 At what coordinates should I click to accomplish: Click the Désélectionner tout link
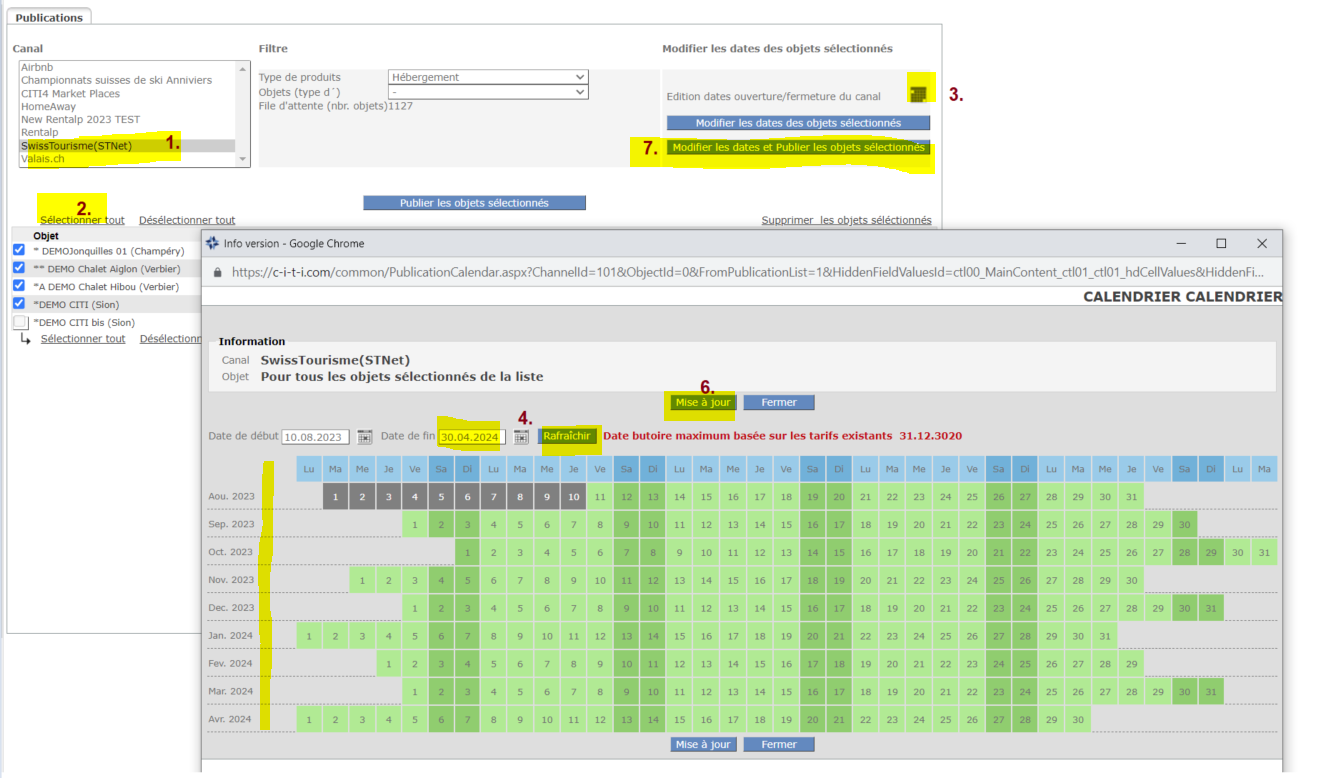tap(187, 220)
